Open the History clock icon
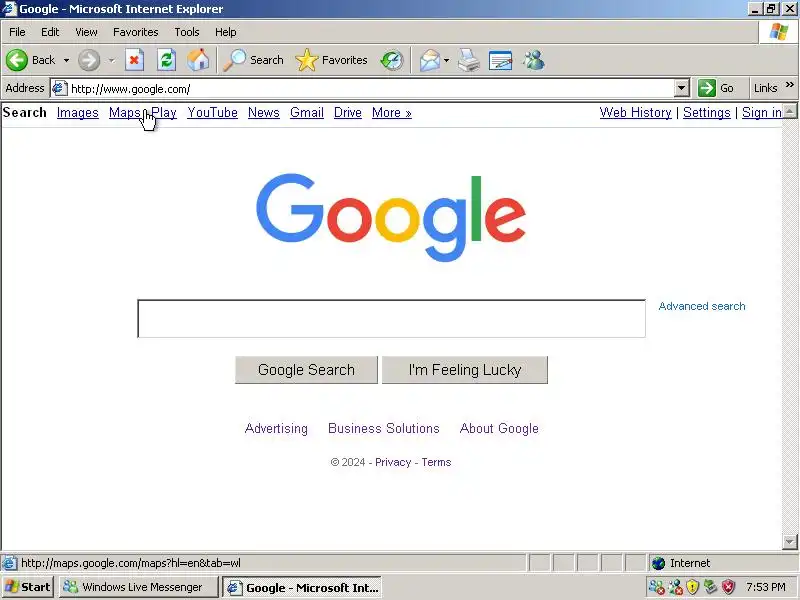 [392, 60]
